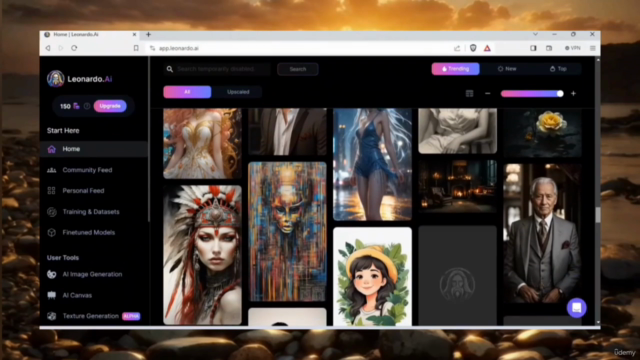Image resolution: width=640 pixels, height=360 pixels.
Task: Open Training & Datasets page
Action: pyautogui.click(x=91, y=211)
